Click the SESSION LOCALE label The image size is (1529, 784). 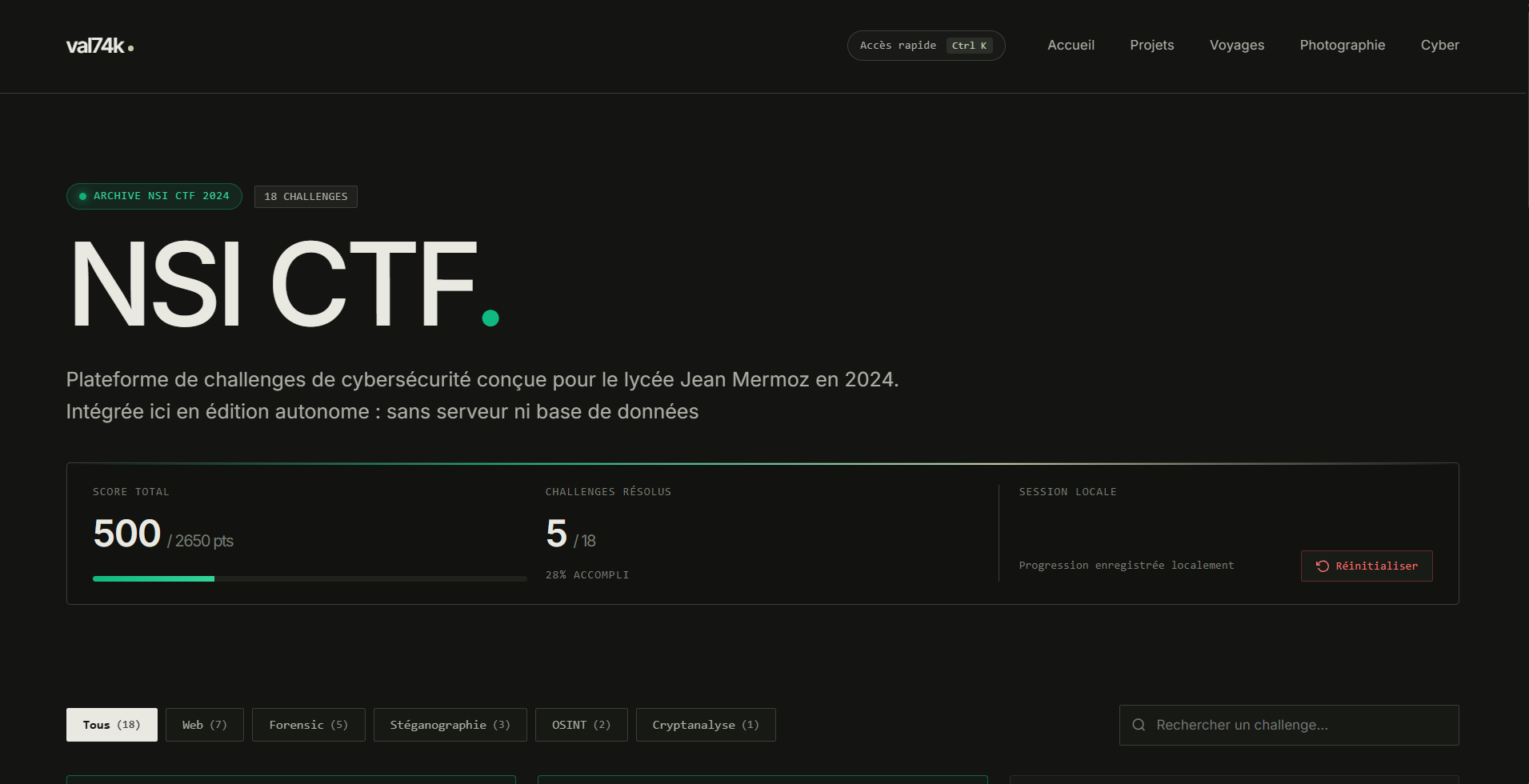click(1067, 491)
